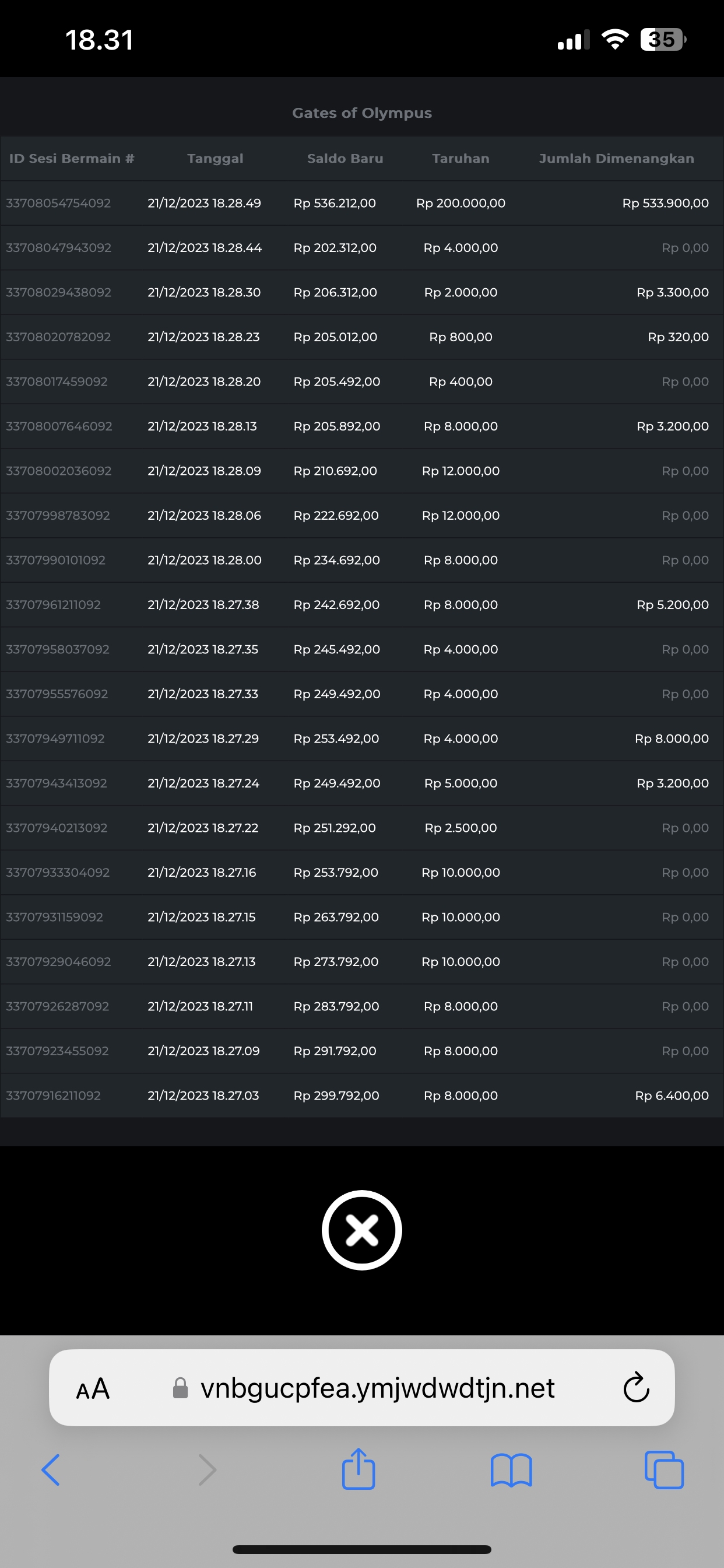Click the Jumlah Dimenangkan column header
This screenshot has height=1568, width=724.
(616, 158)
